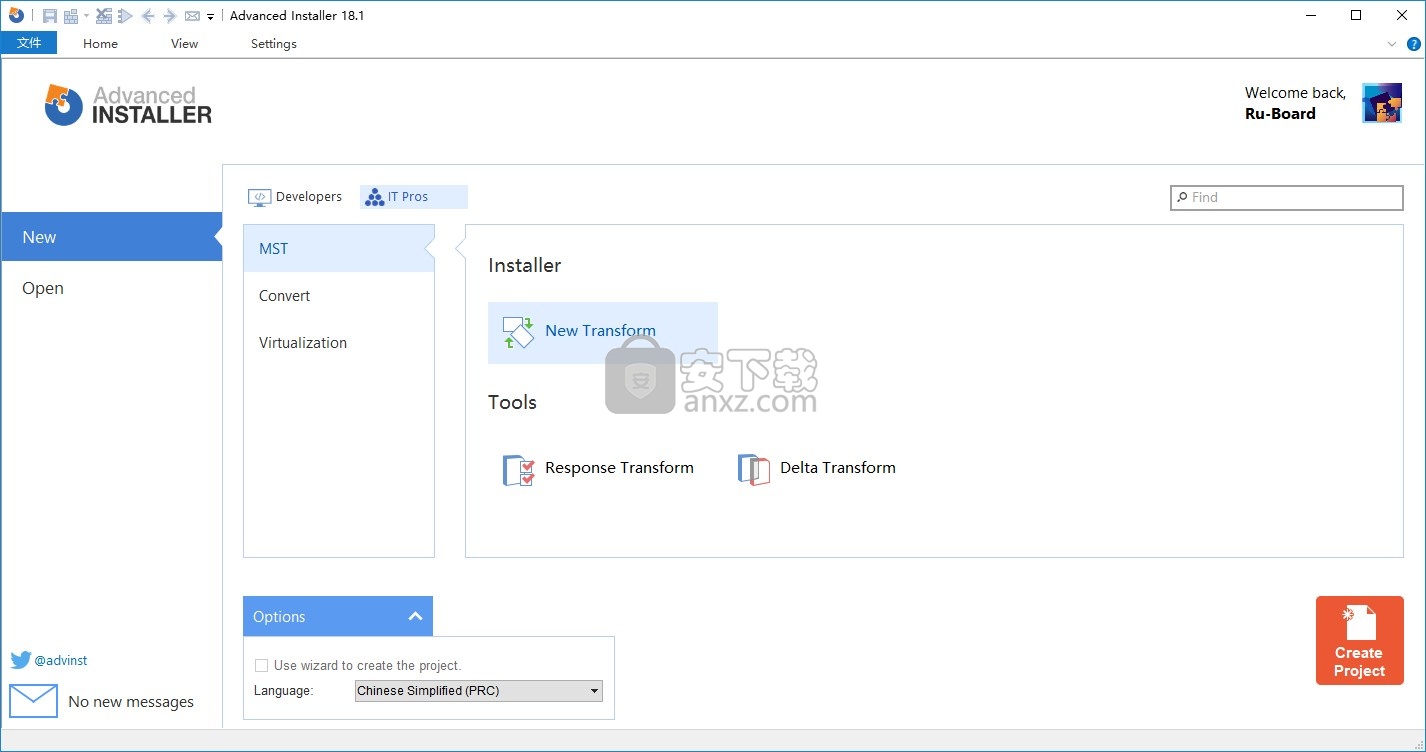Open Customize Quick Access Toolbar dropdown
The image size is (1426, 752).
coord(210,17)
